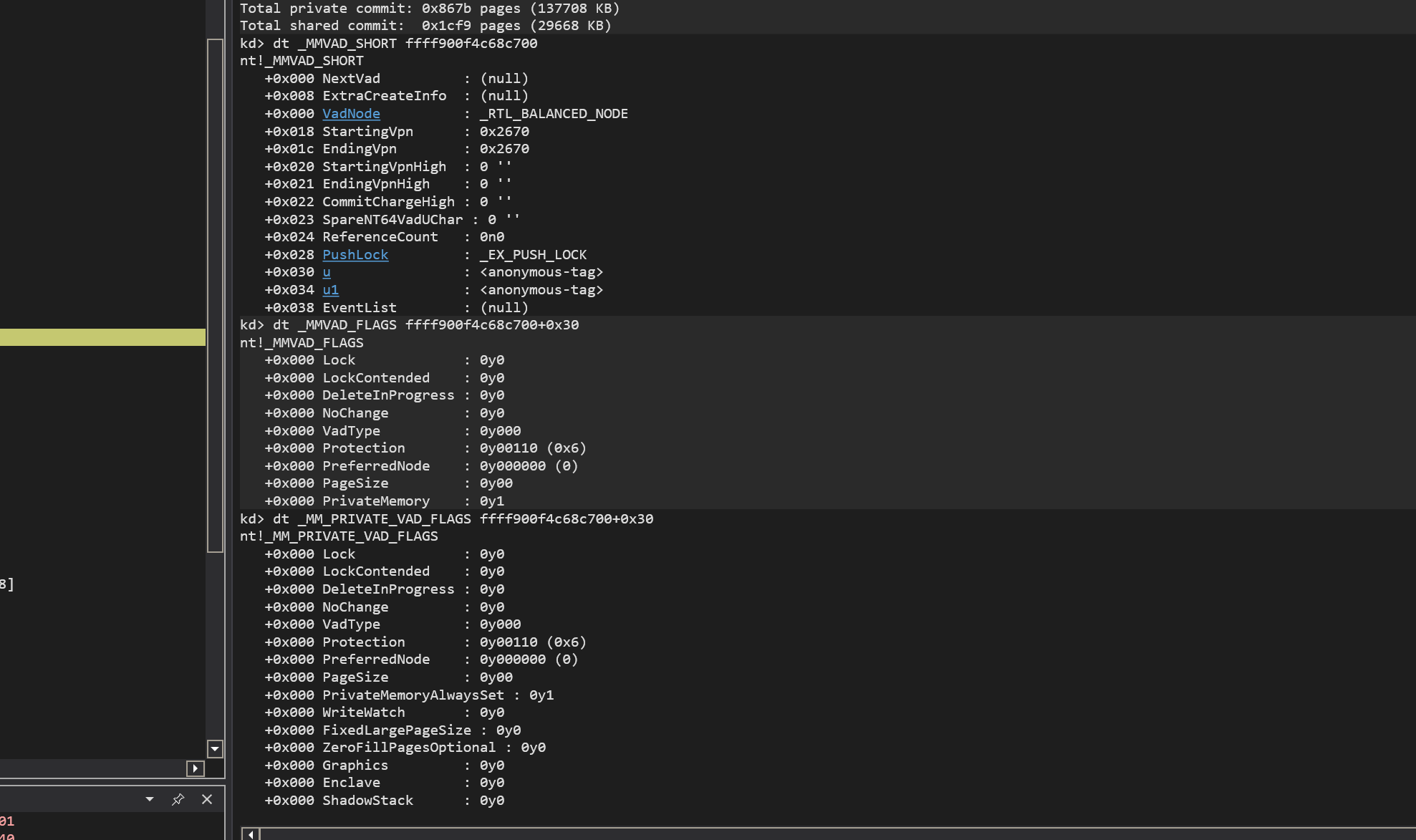Follow the 'u1' field link at +0x034
This screenshot has width=1416, height=840.
[330, 290]
